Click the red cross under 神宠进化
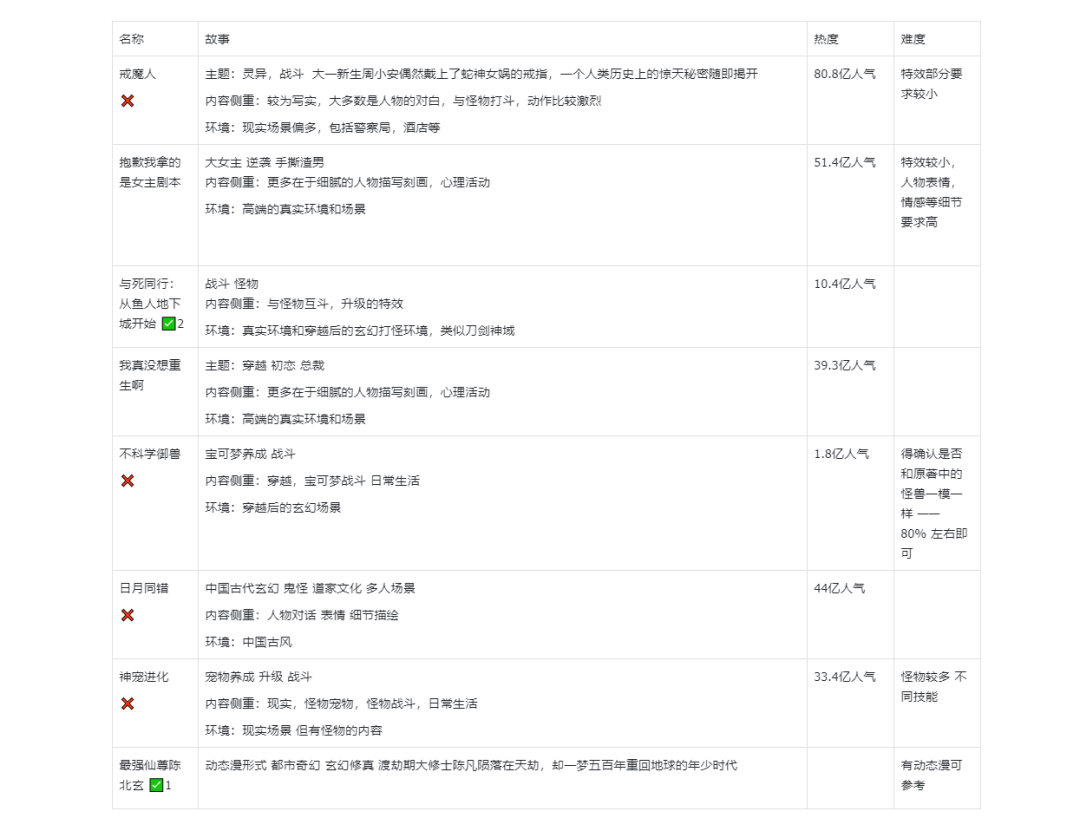Viewport: 1080px width, 831px height. pos(127,704)
